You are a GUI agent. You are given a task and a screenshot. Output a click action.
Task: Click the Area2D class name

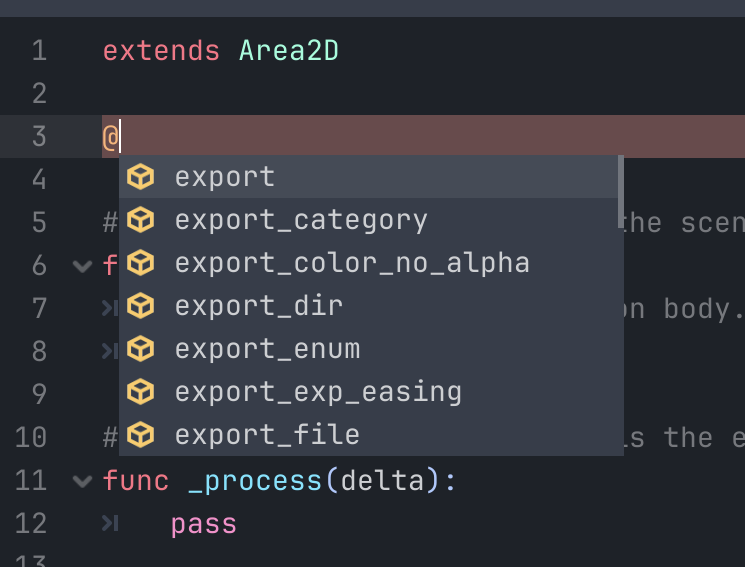pyautogui.click(x=289, y=50)
